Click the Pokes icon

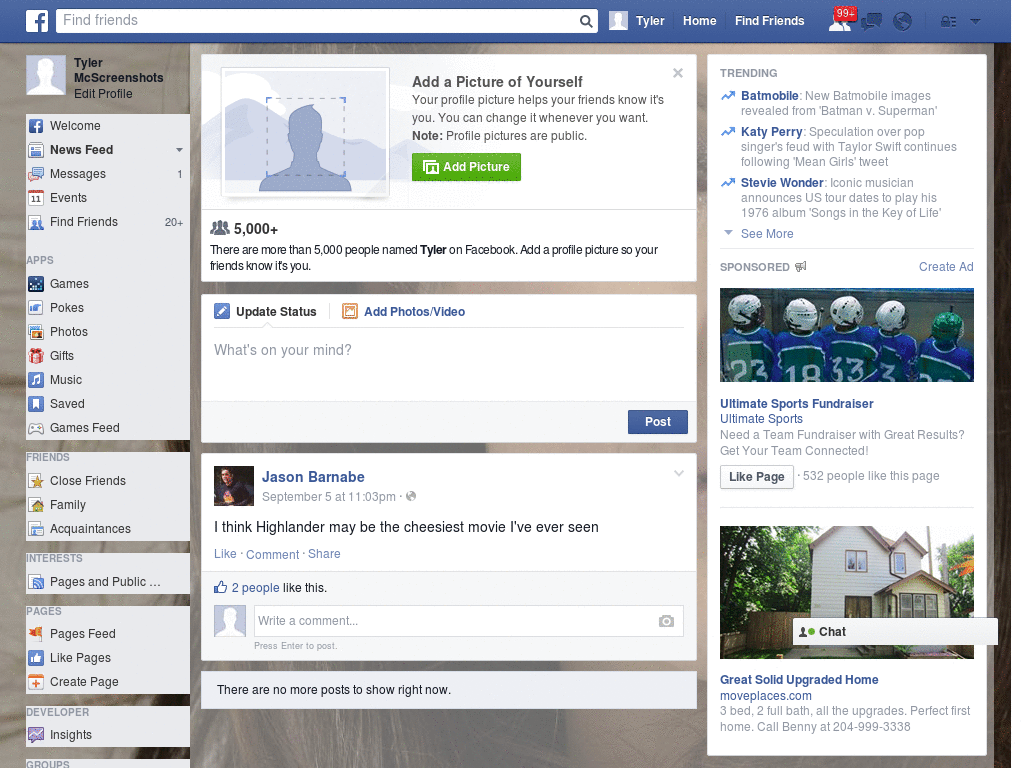click(36, 308)
